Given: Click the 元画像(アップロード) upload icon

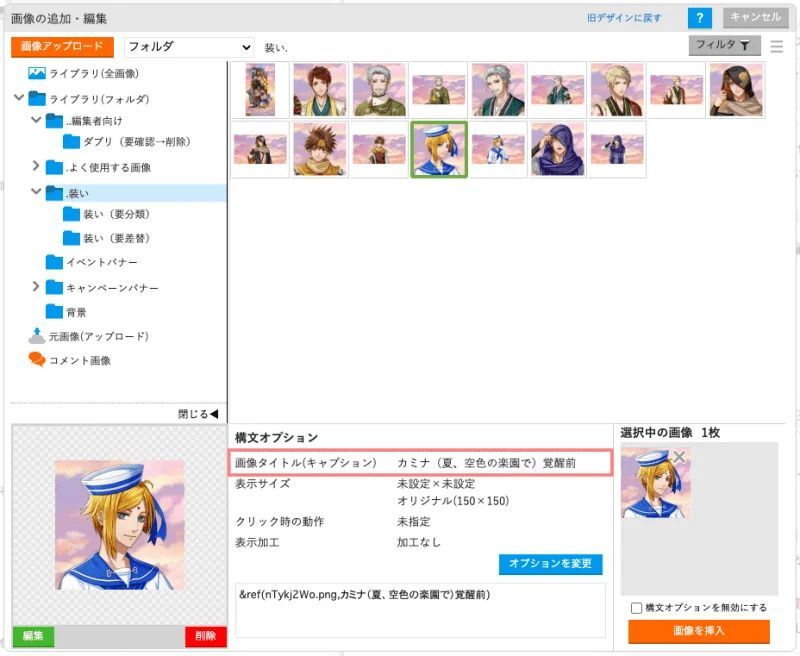Looking at the screenshot, I should (x=37, y=336).
